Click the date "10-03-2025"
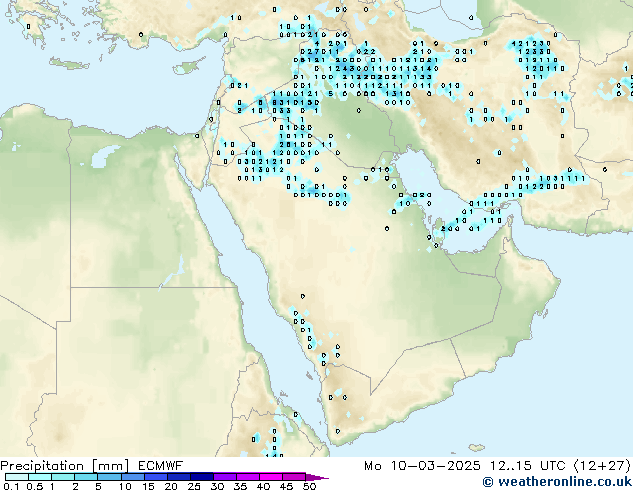The image size is (634, 490). 435,466
